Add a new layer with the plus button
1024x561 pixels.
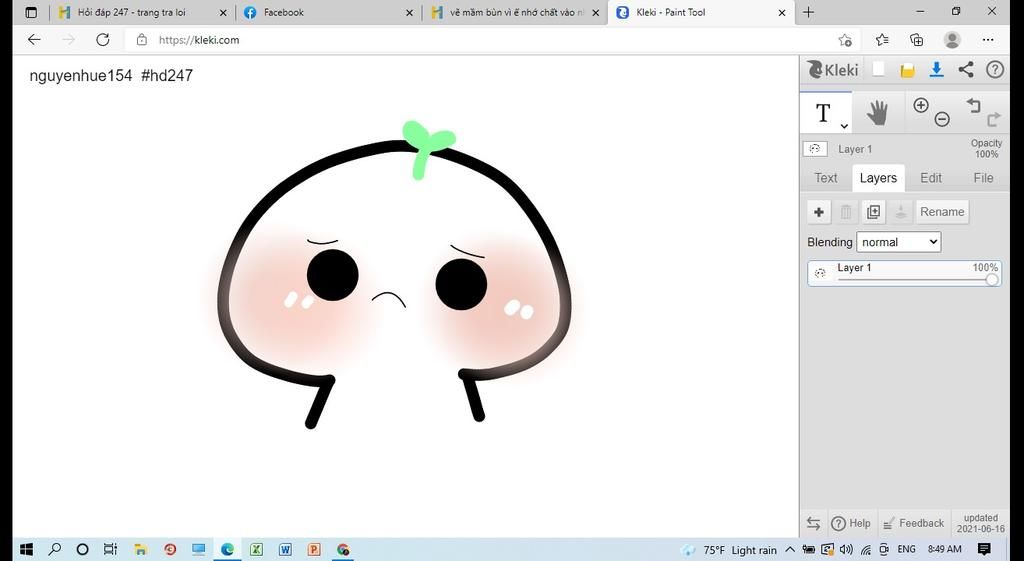coord(819,212)
